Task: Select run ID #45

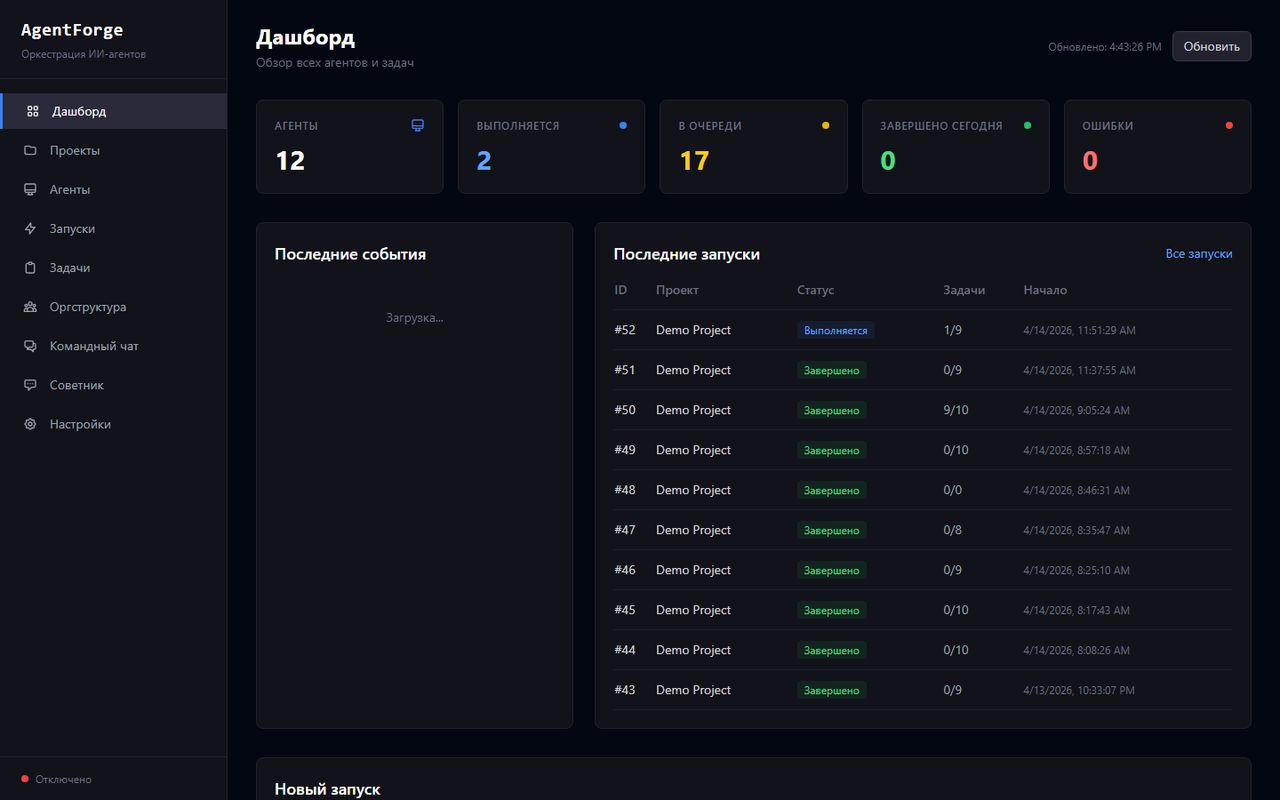Action: pyautogui.click(x=625, y=610)
